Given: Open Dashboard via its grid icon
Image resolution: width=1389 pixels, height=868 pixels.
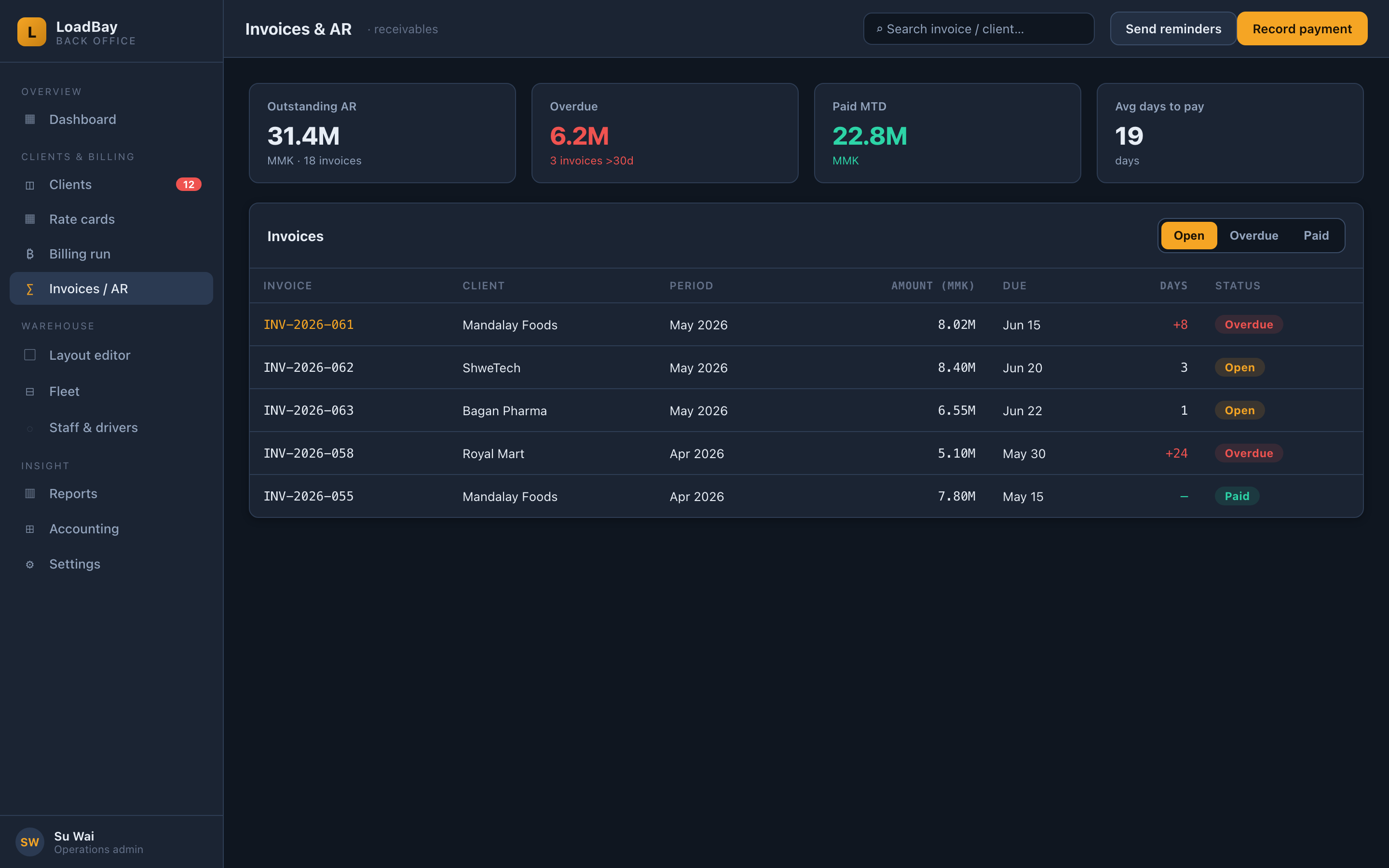Looking at the screenshot, I should click(30, 120).
